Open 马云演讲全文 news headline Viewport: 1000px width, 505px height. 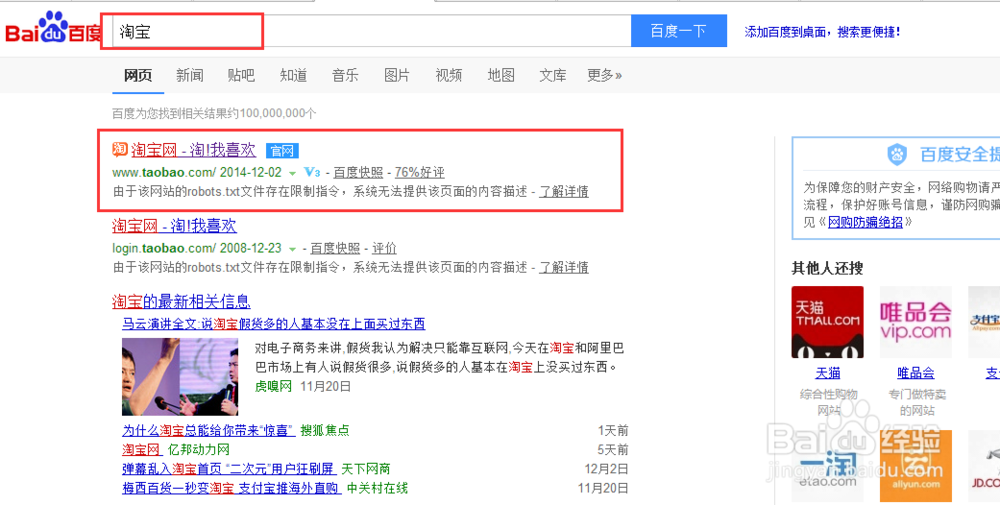[274, 323]
